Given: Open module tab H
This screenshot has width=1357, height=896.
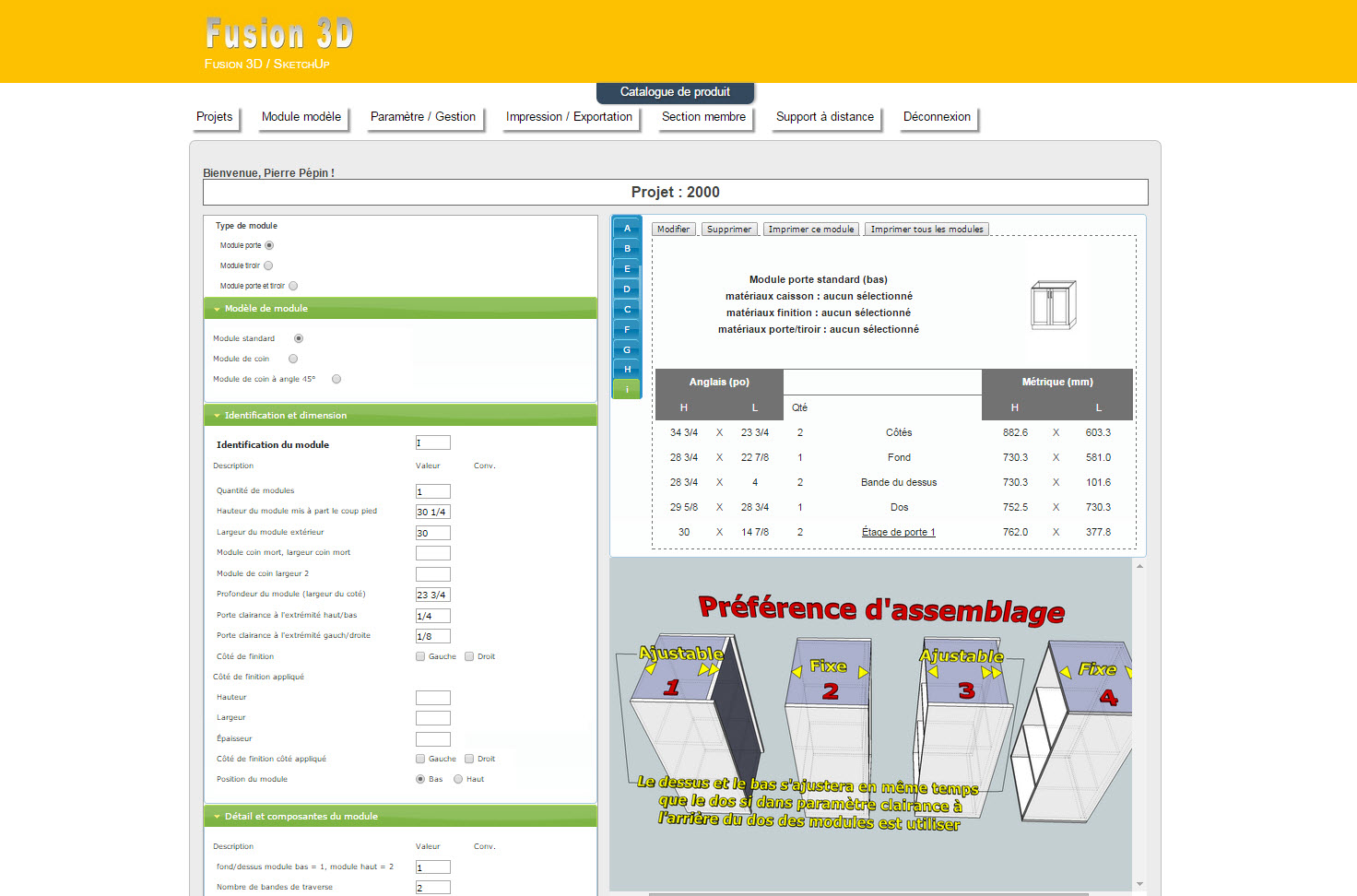Looking at the screenshot, I should coord(627,370).
